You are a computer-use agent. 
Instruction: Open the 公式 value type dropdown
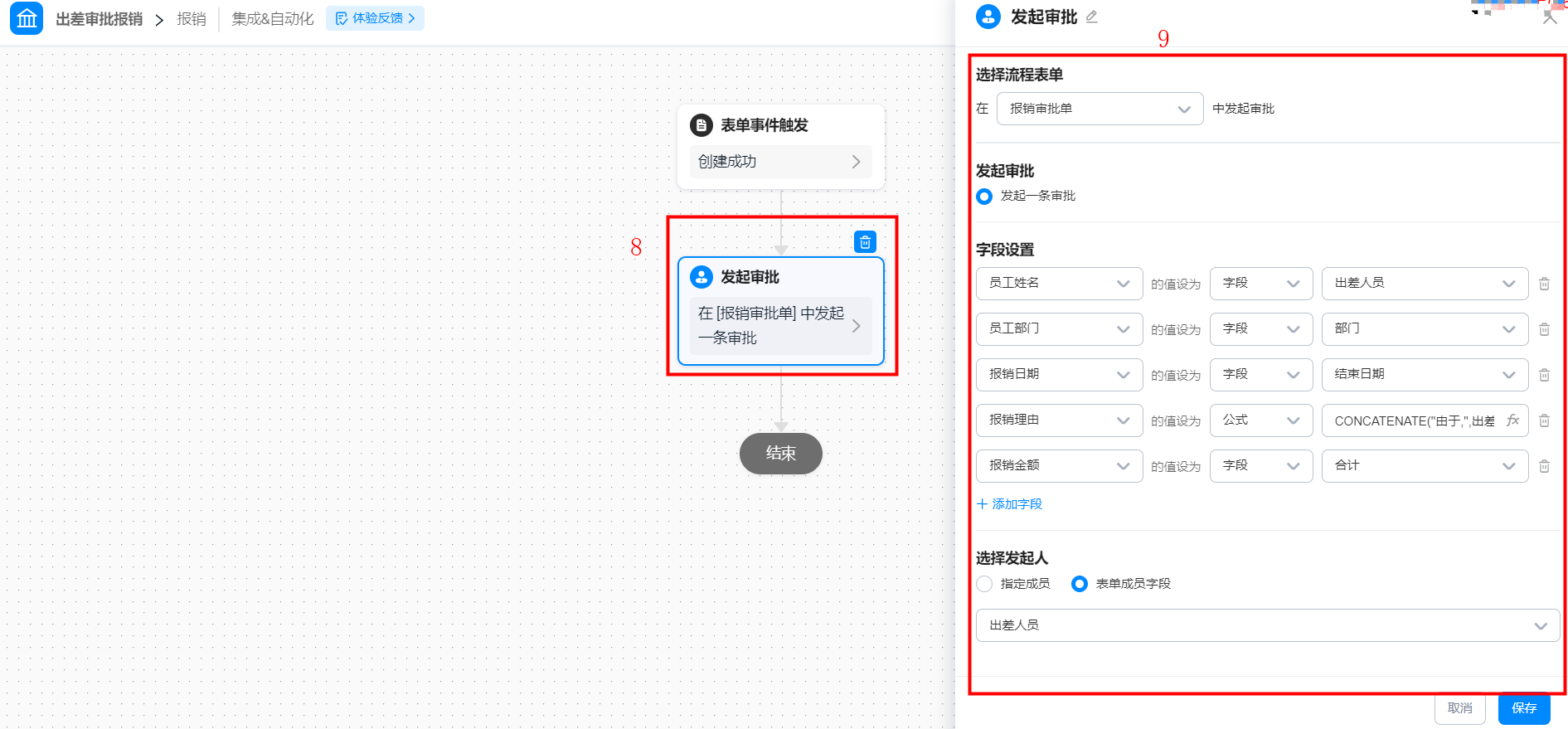pos(1260,420)
